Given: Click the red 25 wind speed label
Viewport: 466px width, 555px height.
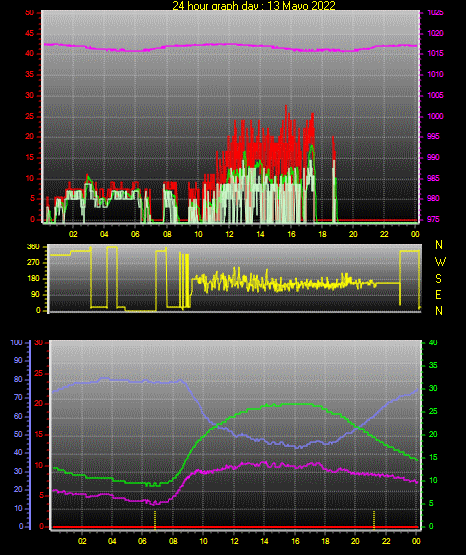Looking at the screenshot, I should tap(30, 116).
